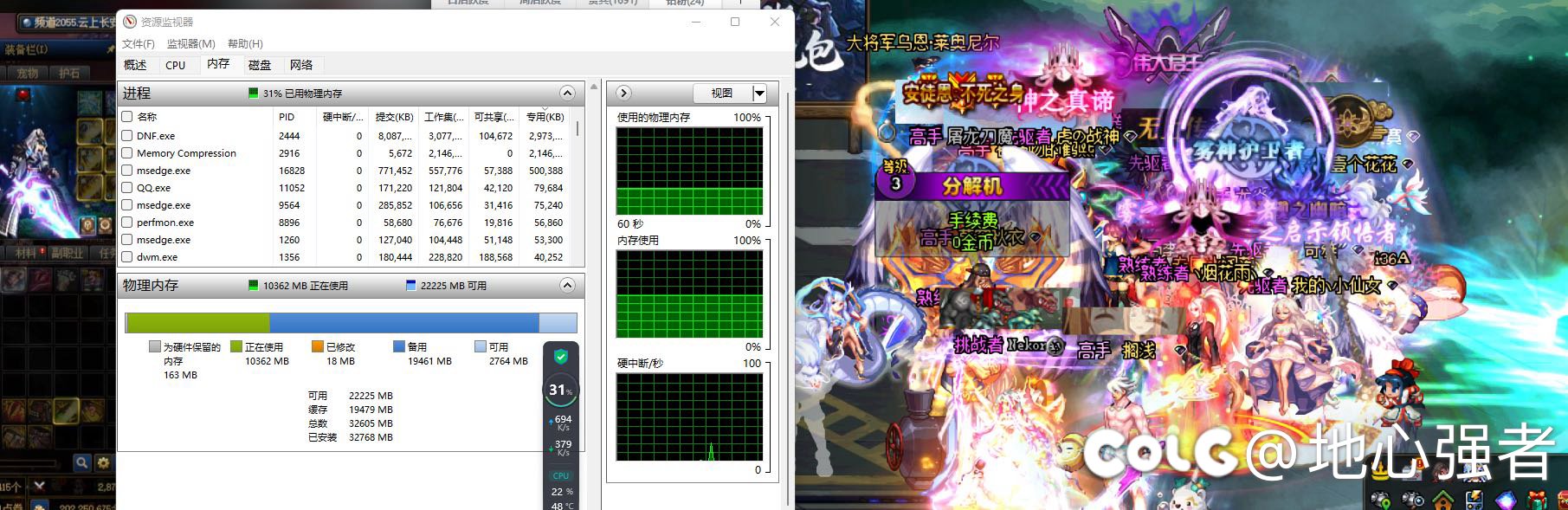Switch to the 概述 tab

(135, 65)
